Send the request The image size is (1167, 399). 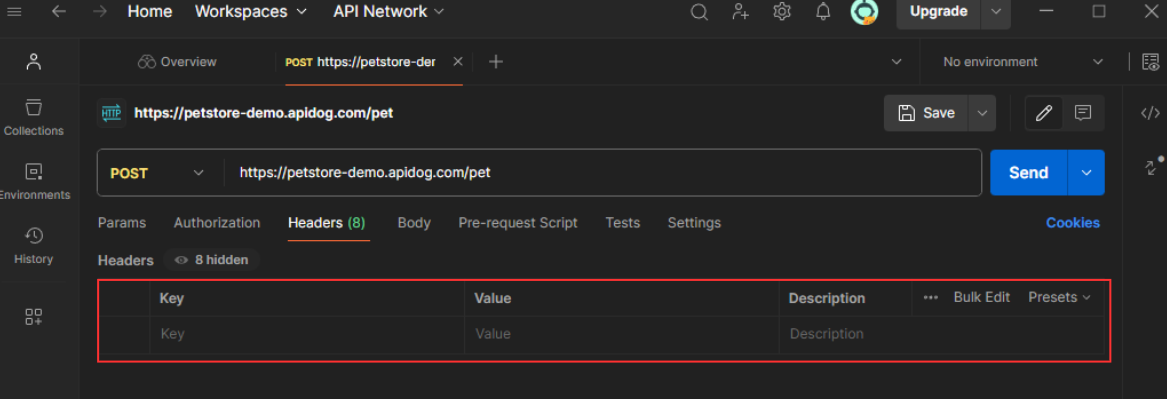[1029, 173]
